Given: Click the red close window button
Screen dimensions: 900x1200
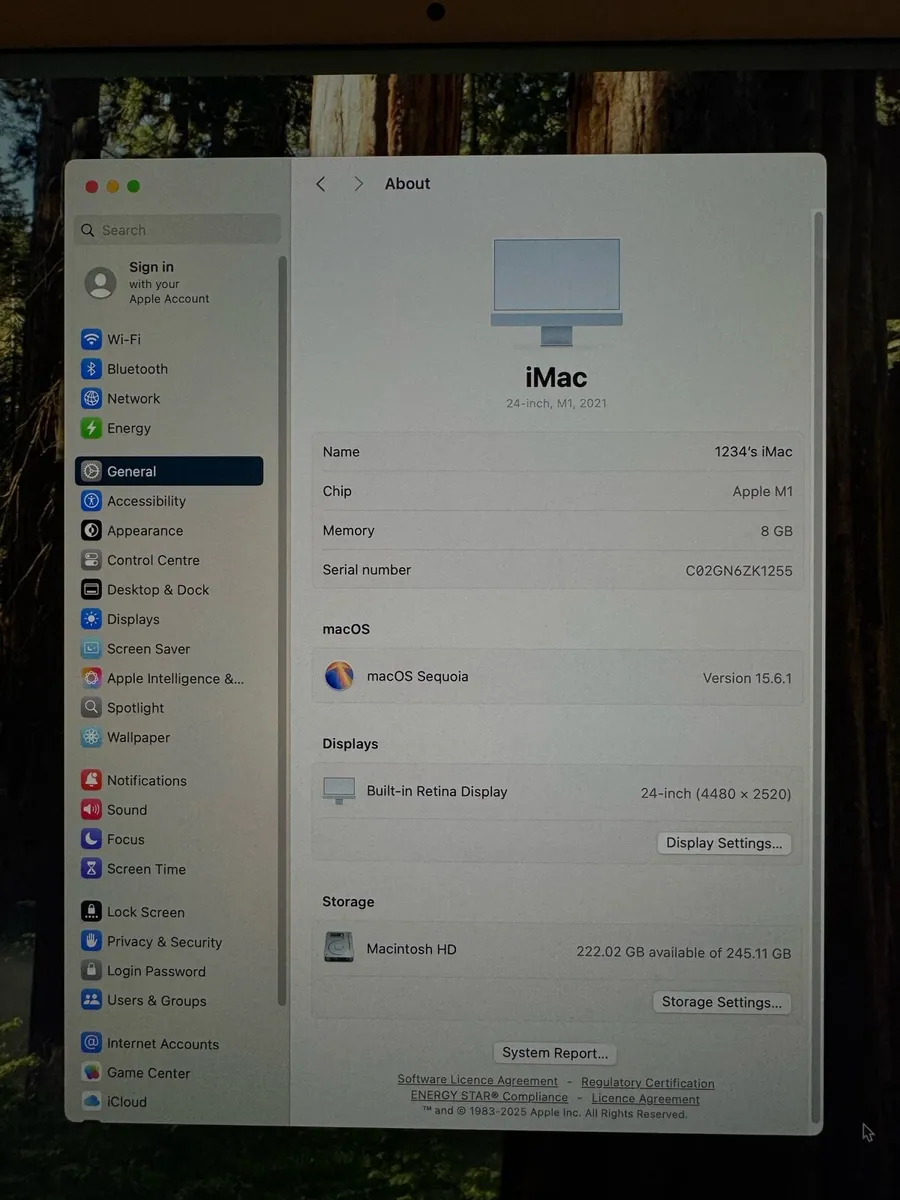Looking at the screenshot, I should tap(92, 187).
